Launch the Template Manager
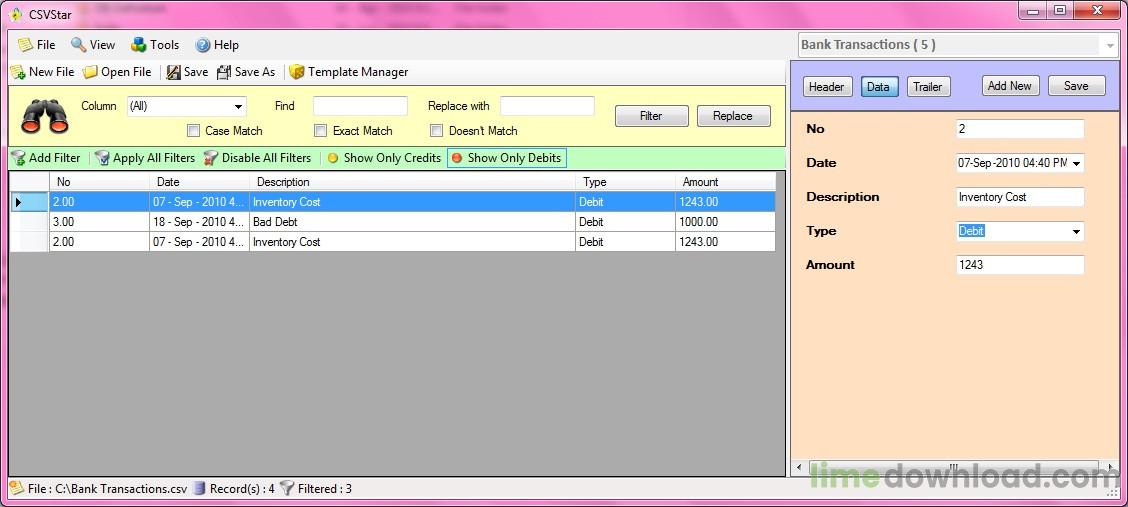 pos(297,72)
